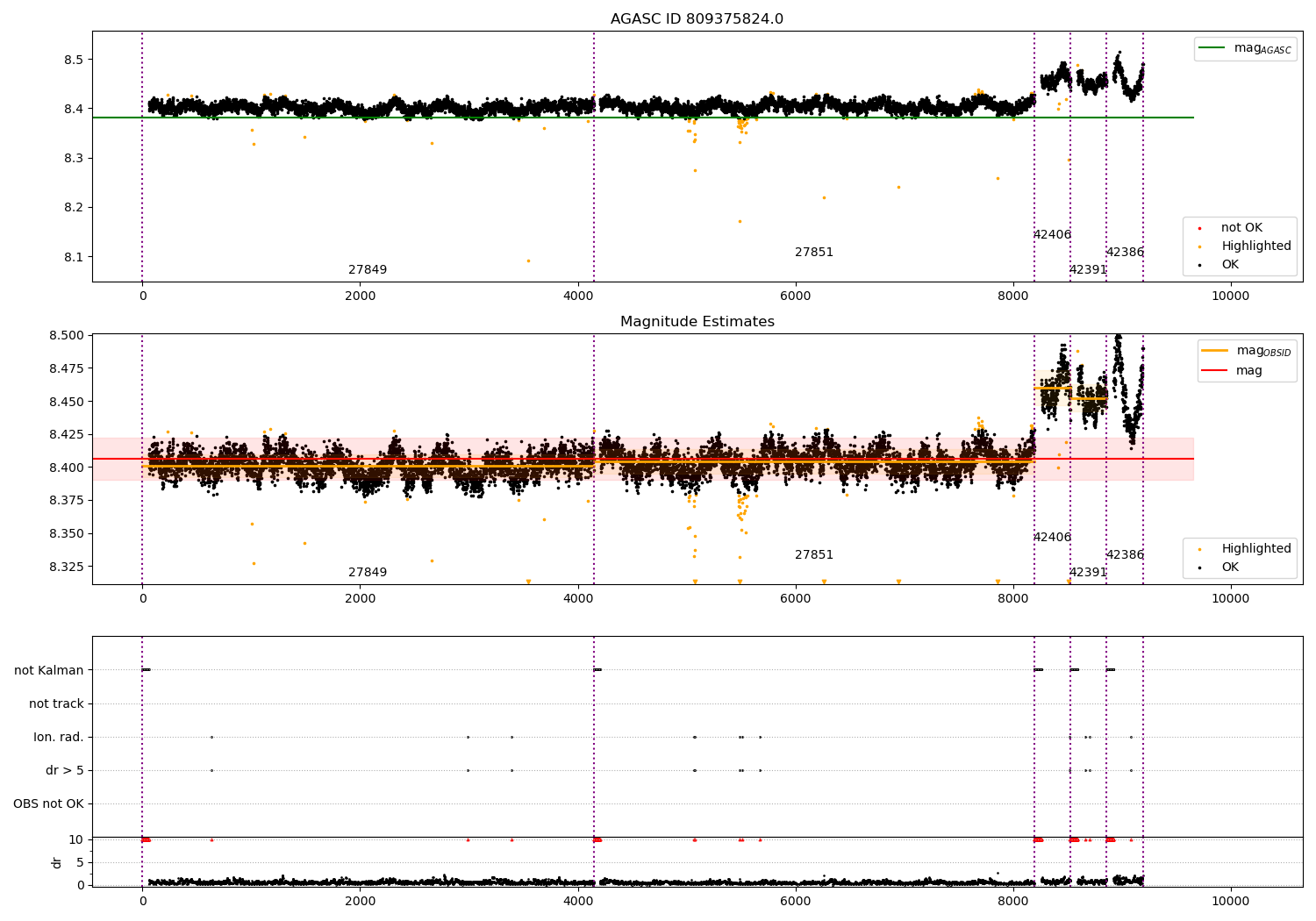Screen dimensions: 1316x921
Task: Click obsid label 27849 in the top plot
Action: (368, 270)
